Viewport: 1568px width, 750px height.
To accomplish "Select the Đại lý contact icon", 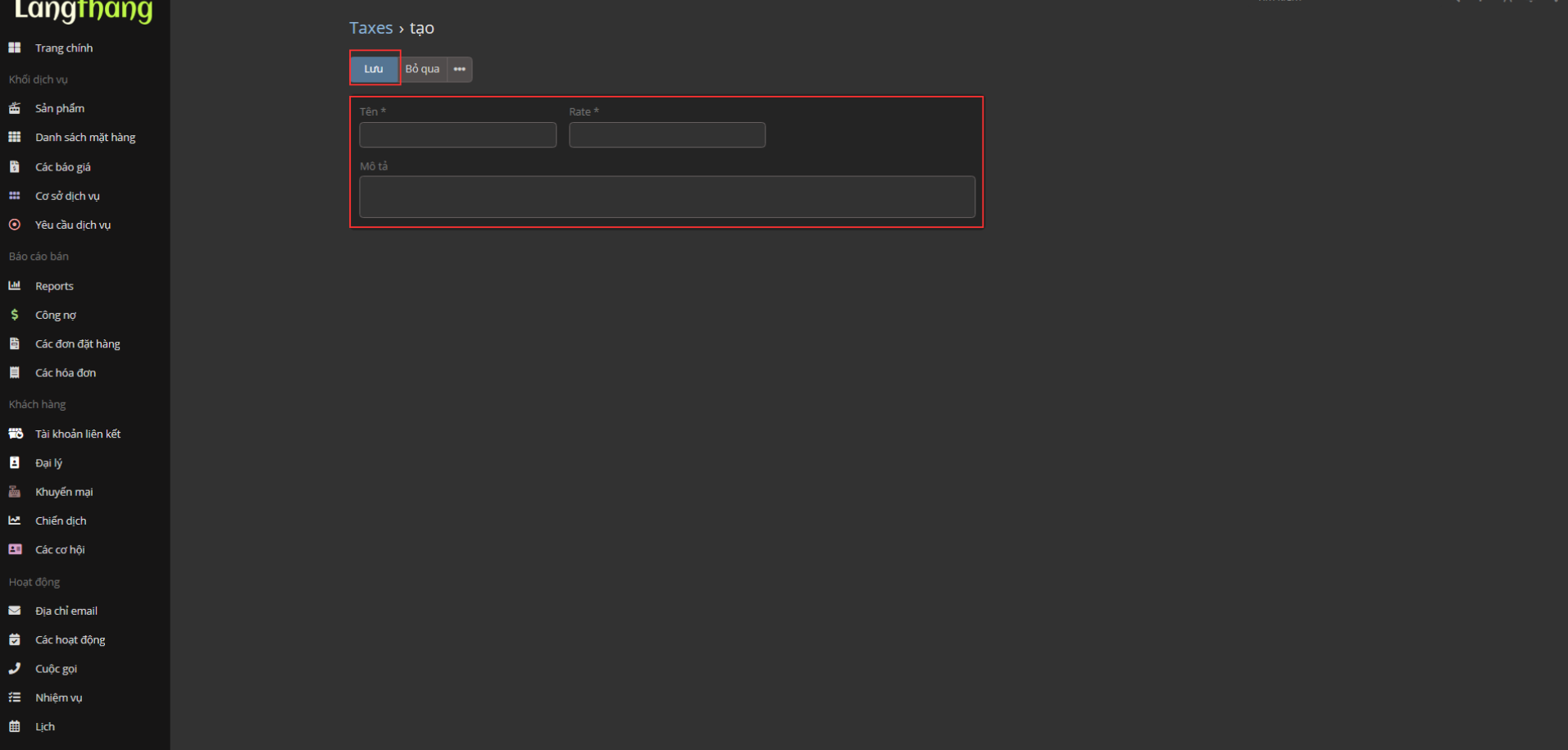I will [14, 462].
